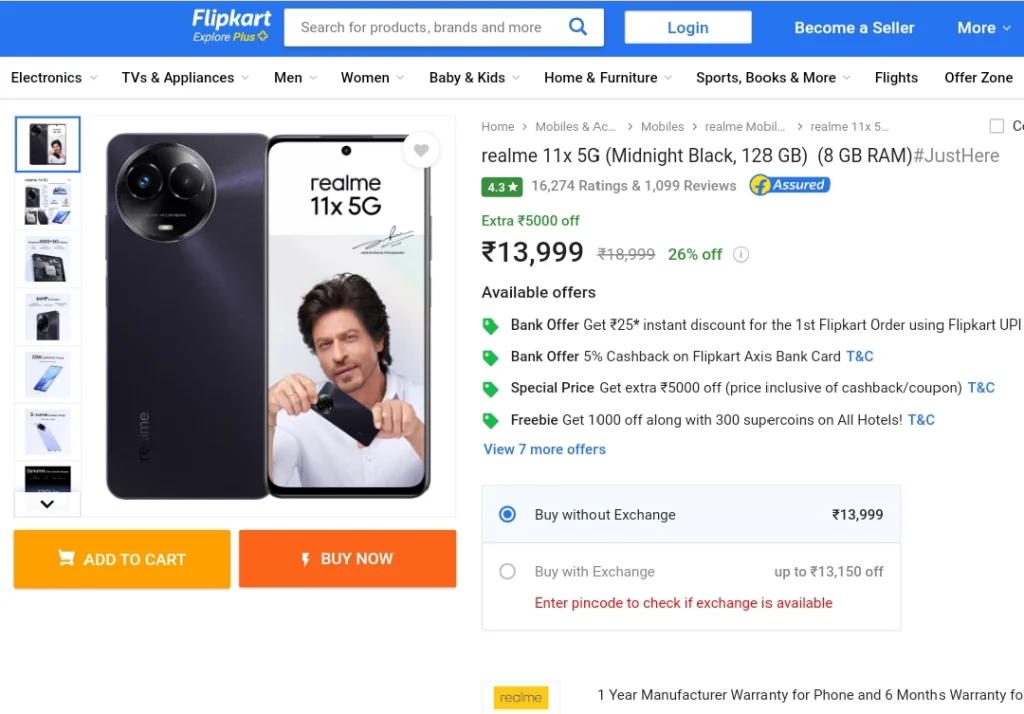The width and height of the screenshot is (1024, 714).
Task: Tick the Compare checkbox
Action: pos(997,126)
